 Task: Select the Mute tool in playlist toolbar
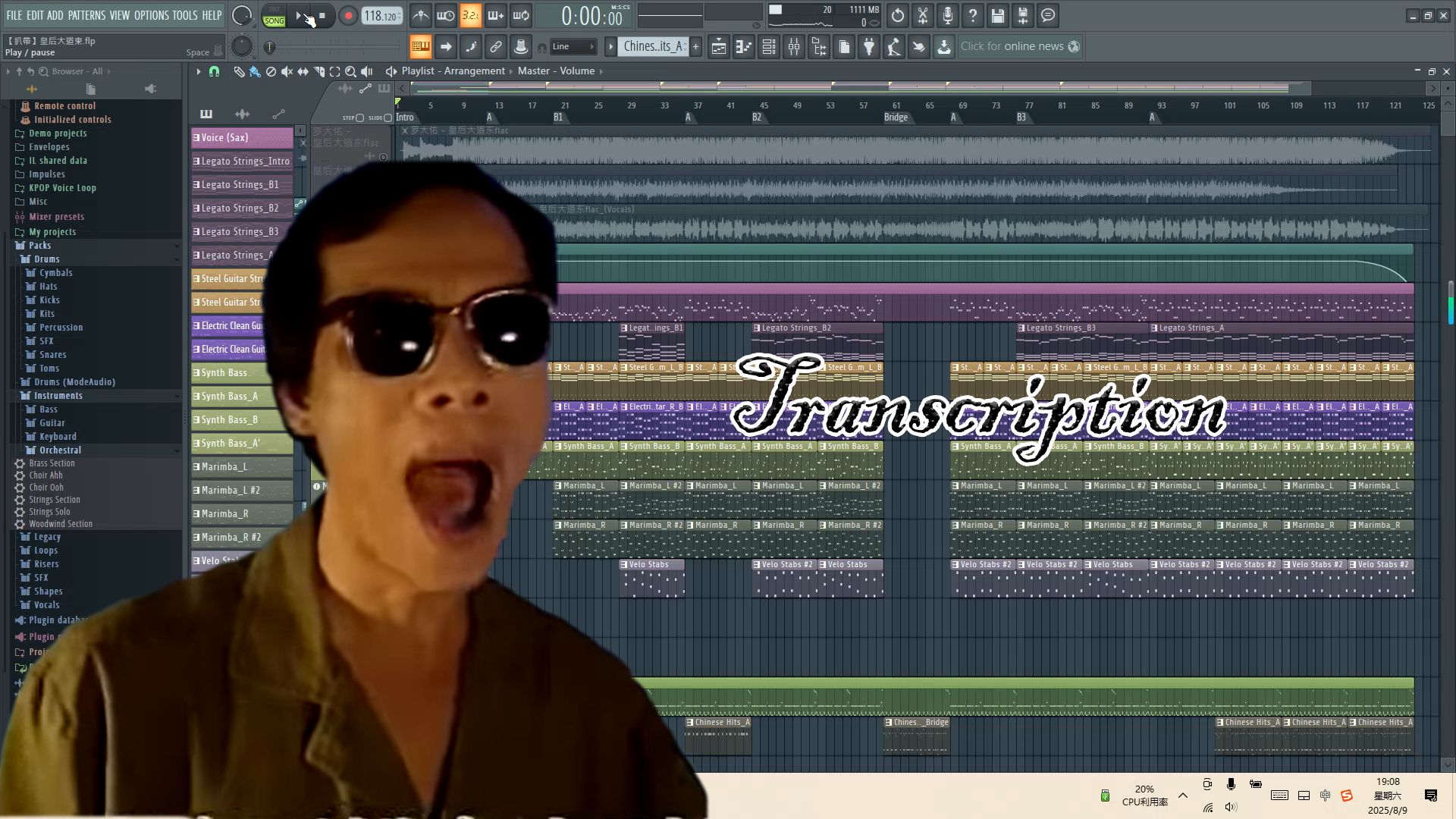pyautogui.click(x=287, y=71)
